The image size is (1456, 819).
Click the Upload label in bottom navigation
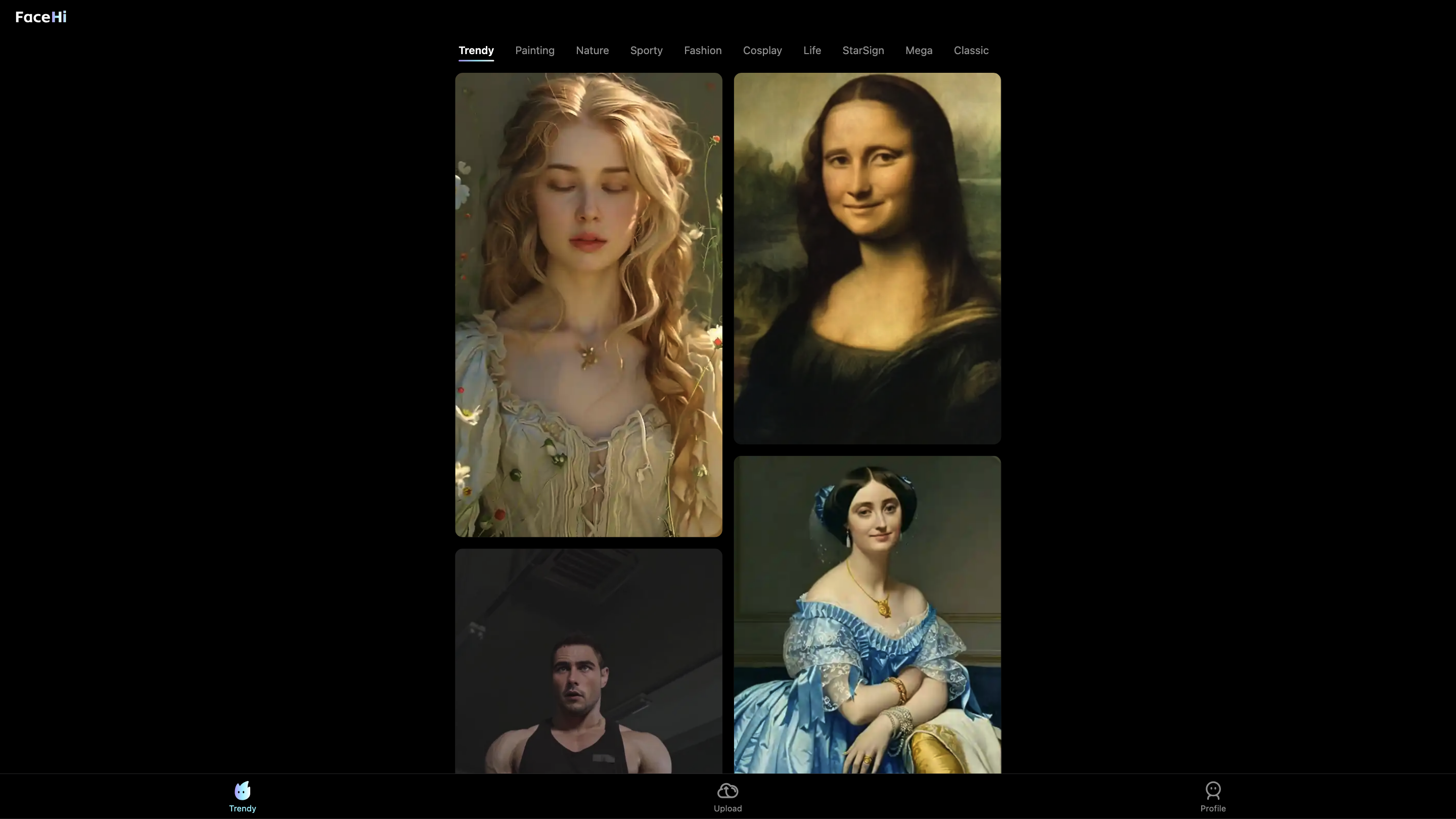tap(727, 808)
